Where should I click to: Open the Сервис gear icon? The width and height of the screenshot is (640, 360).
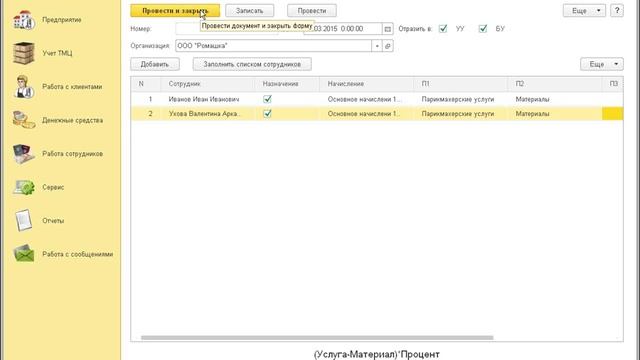pyautogui.click(x=23, y=187)
